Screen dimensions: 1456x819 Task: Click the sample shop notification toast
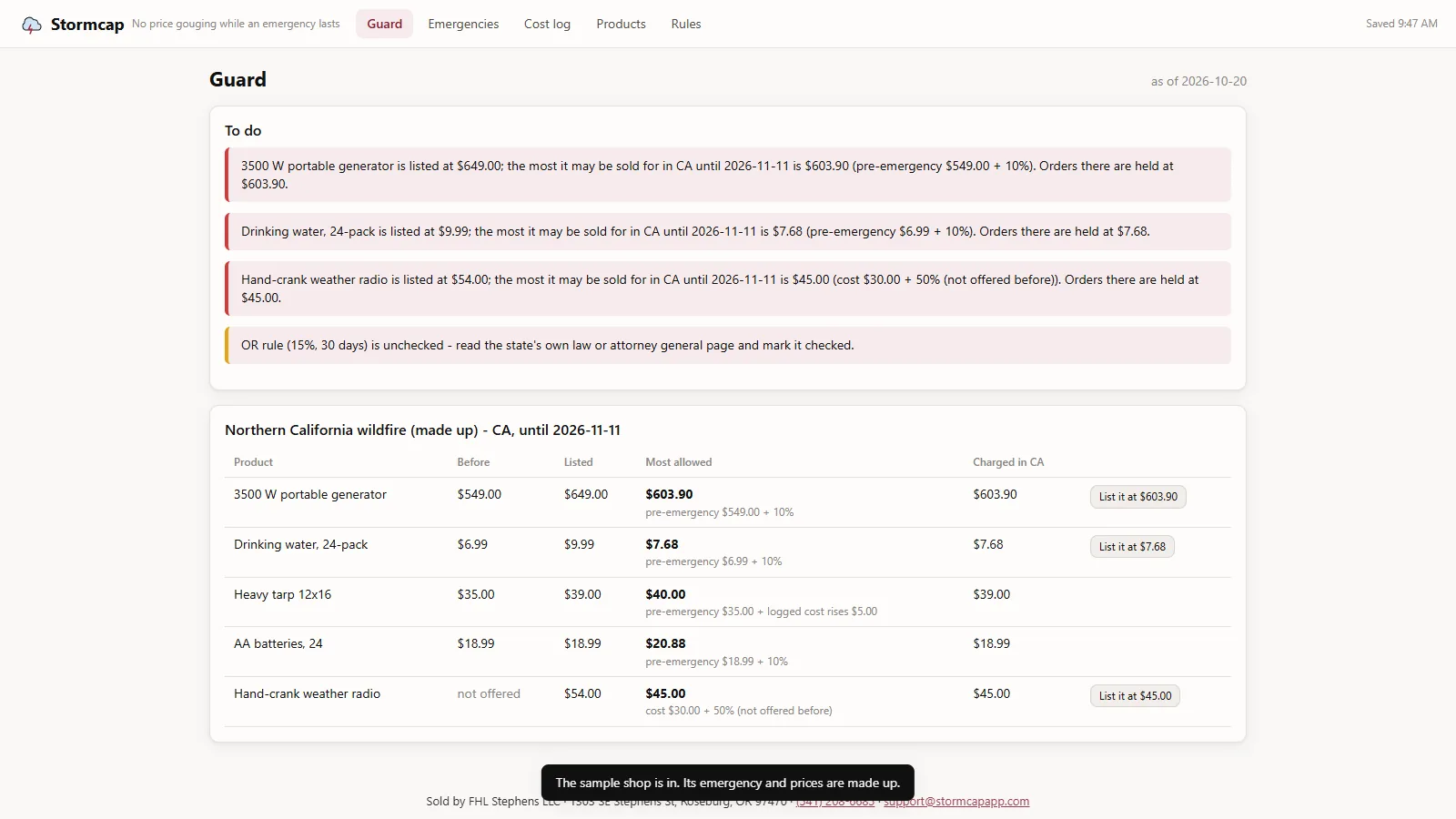728,783
